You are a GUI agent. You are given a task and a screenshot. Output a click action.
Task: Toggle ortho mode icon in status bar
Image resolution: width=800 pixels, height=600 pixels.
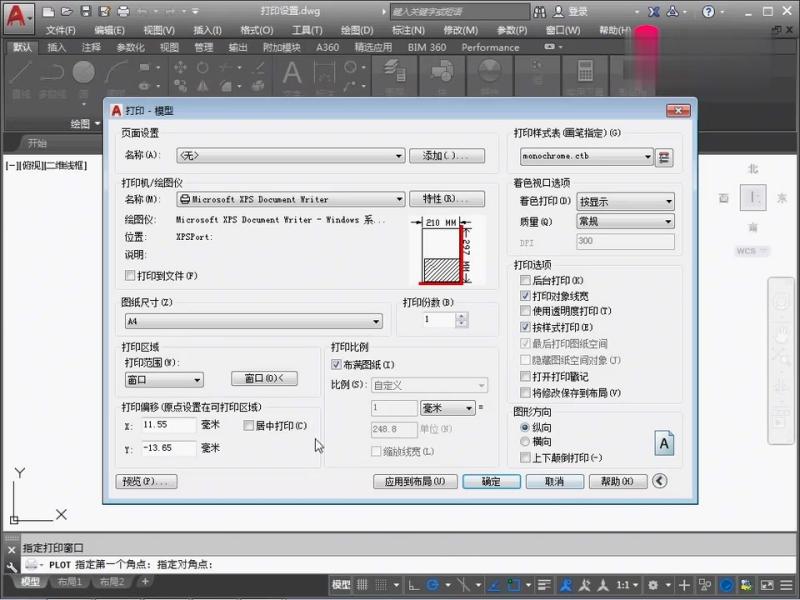pos(414,584)
